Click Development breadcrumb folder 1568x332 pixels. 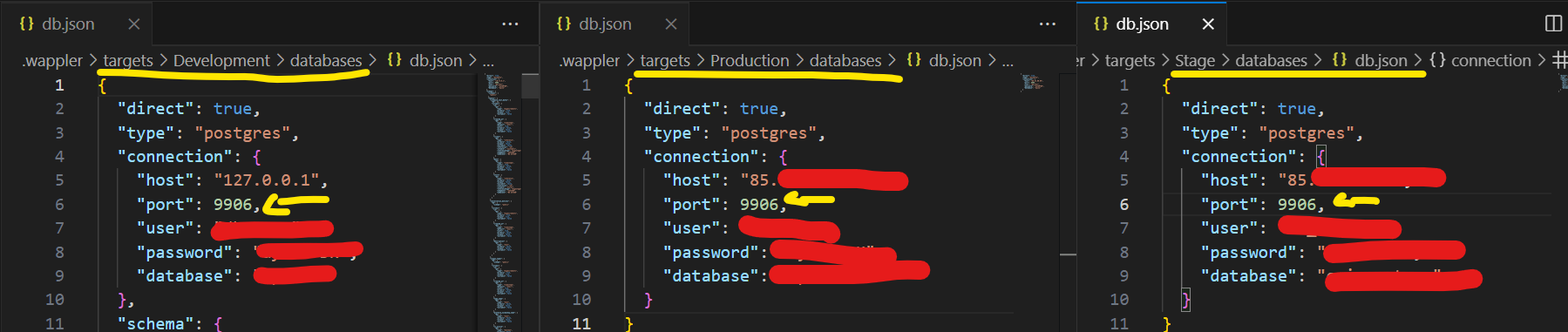[x=221, y=60]
